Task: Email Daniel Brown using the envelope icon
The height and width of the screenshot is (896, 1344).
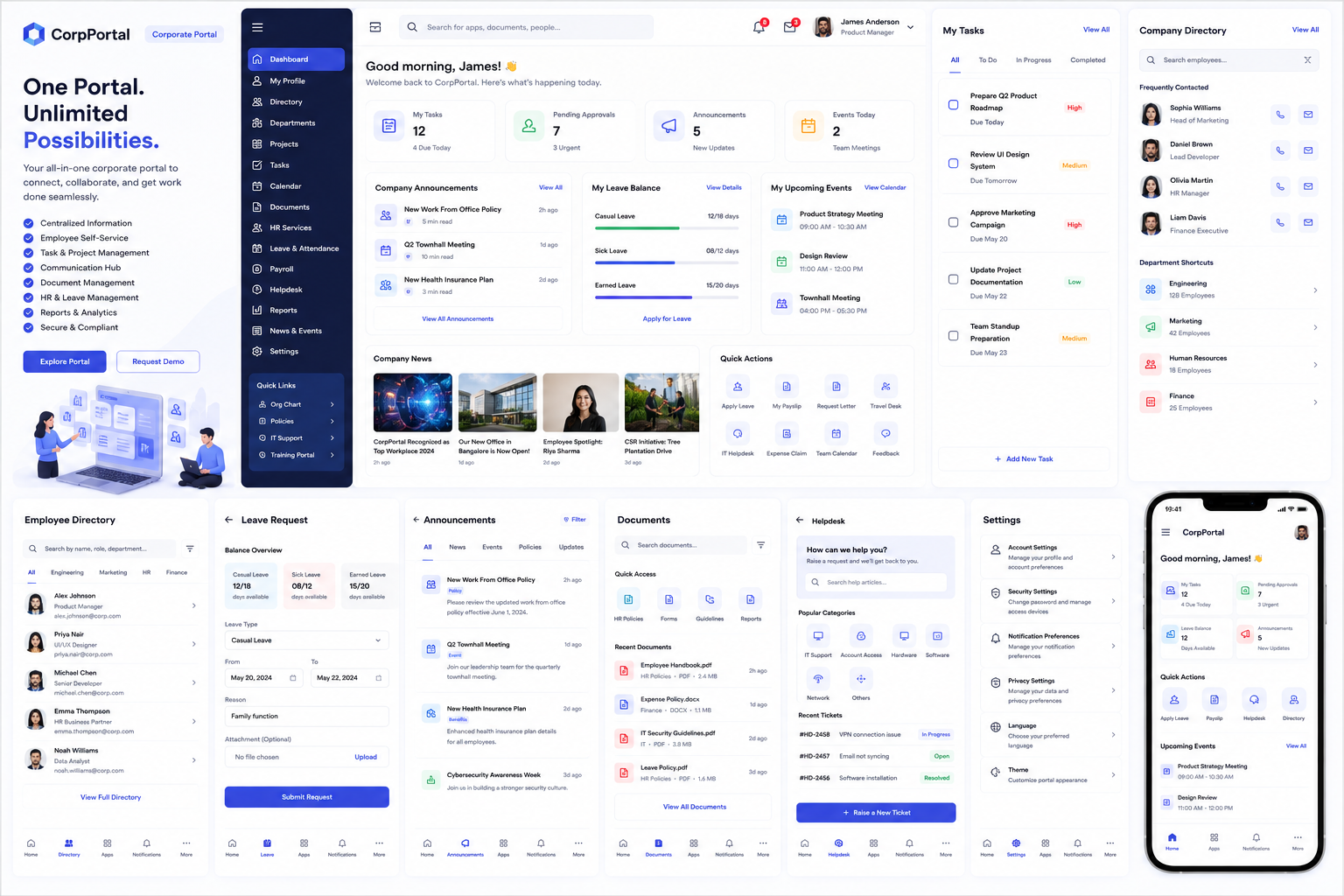Action: [1308, 150]
